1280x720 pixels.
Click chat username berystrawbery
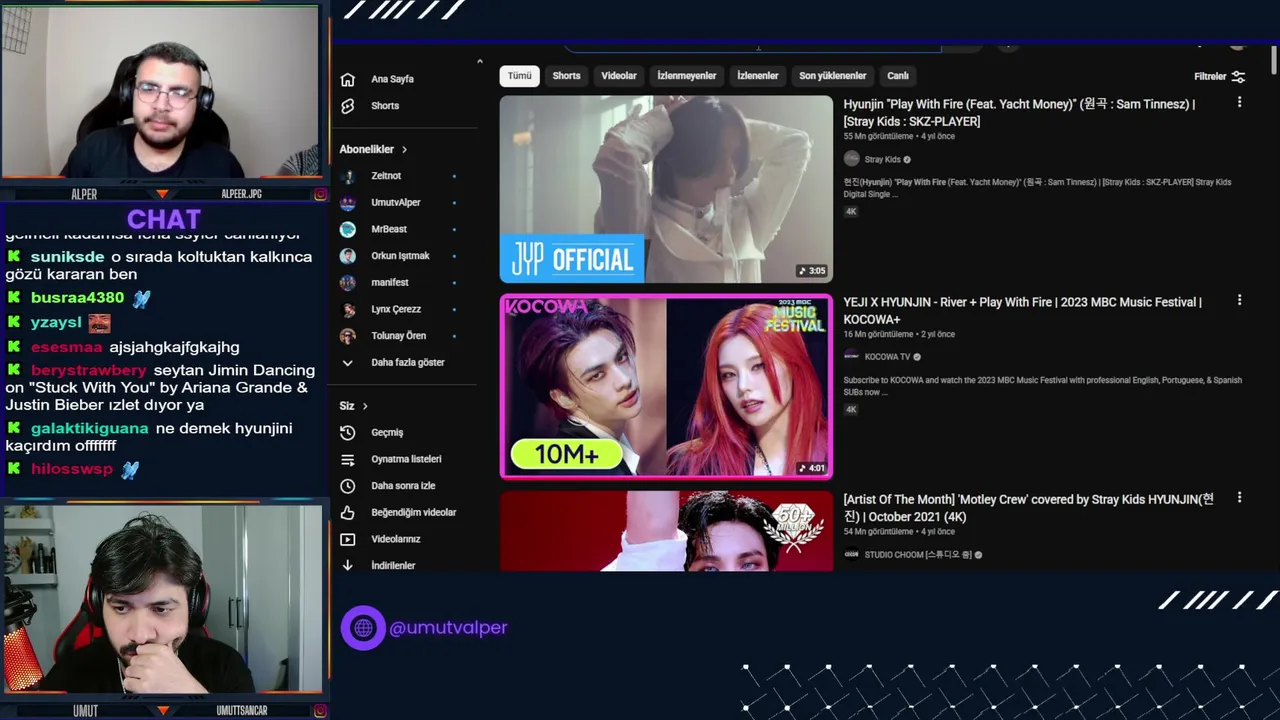tap(88, 370)
